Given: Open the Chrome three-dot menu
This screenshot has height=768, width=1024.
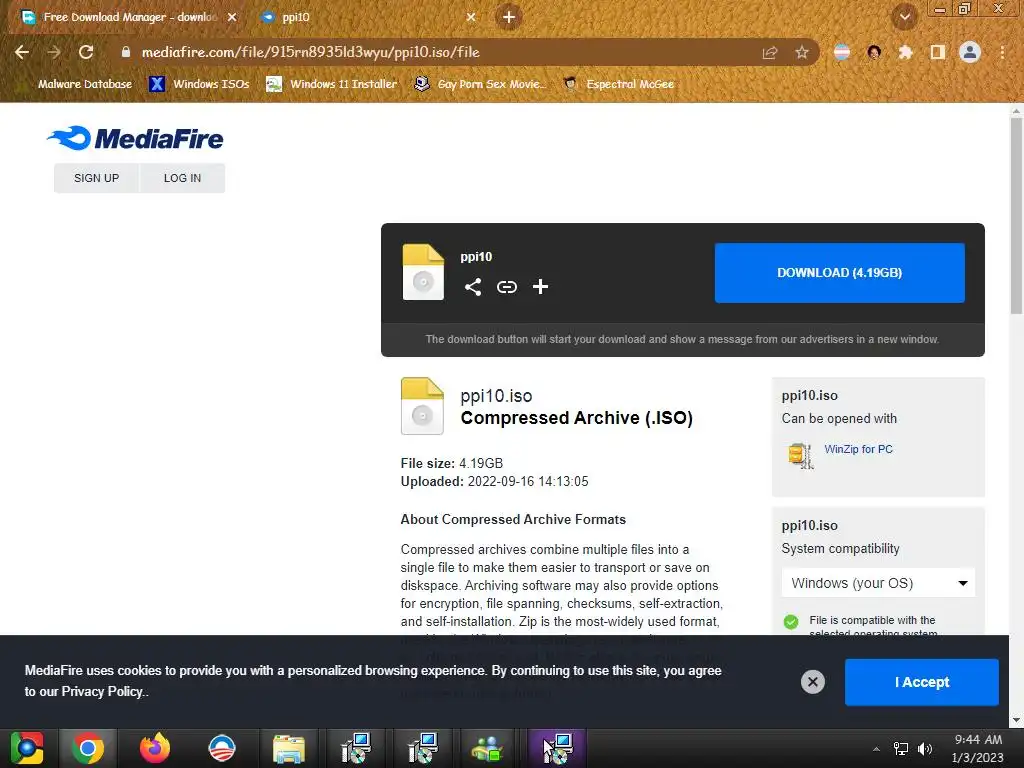Looking at the screenshot, I should coord(1002,52).
